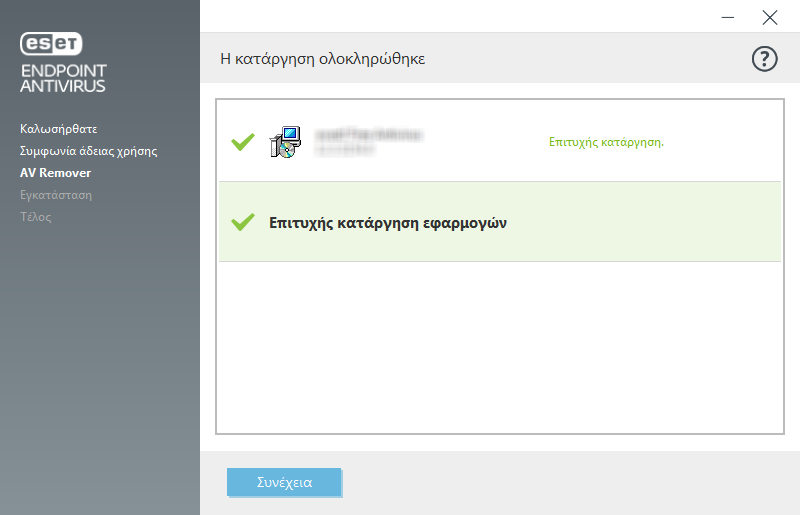Select Καλωσήρθατε step in the sidebar
The image size is (800, 515).
(x=59, y=129)
